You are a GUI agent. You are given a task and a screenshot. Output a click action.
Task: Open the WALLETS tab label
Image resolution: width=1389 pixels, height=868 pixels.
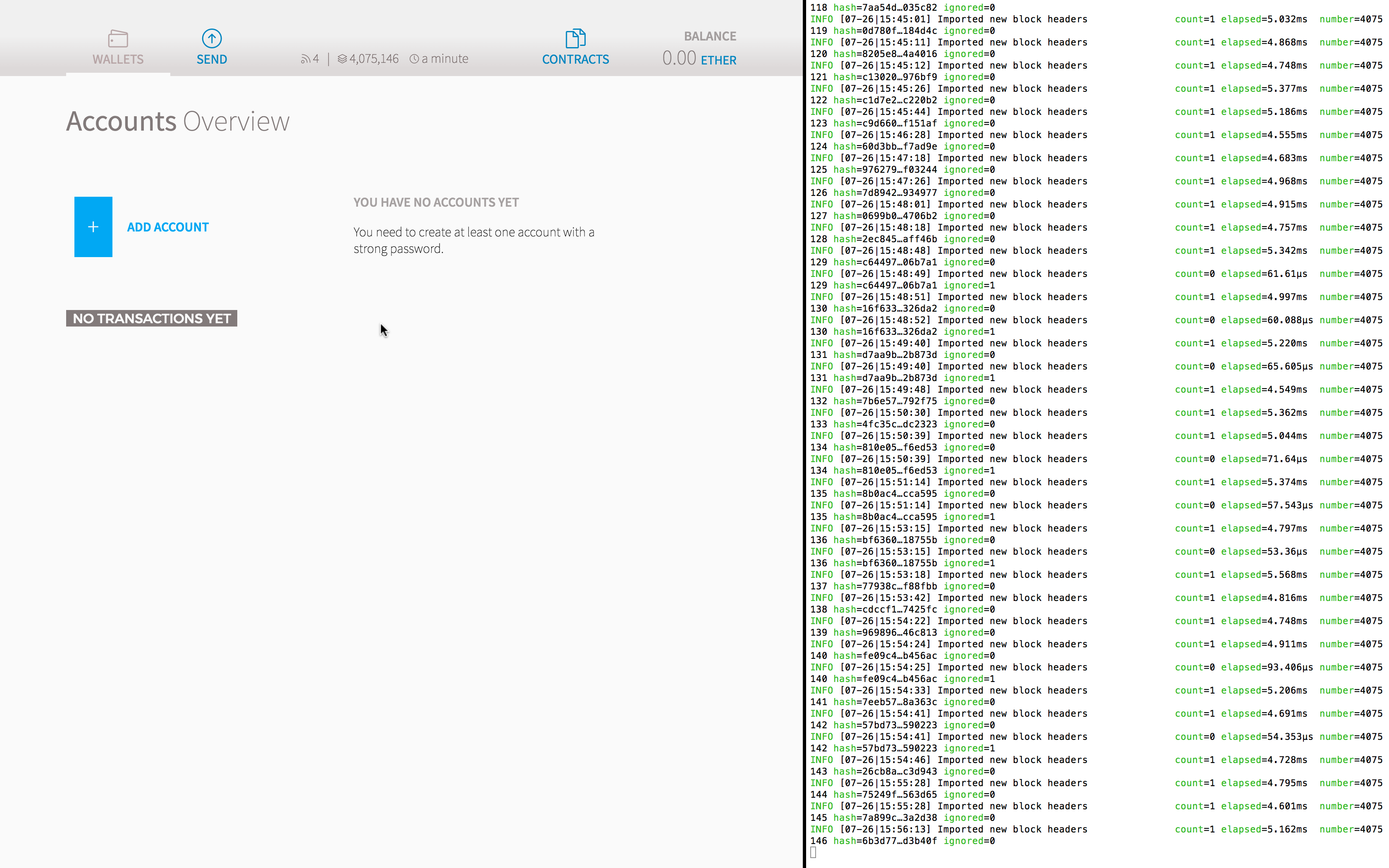pyautogui.click(x=118, y=60)
